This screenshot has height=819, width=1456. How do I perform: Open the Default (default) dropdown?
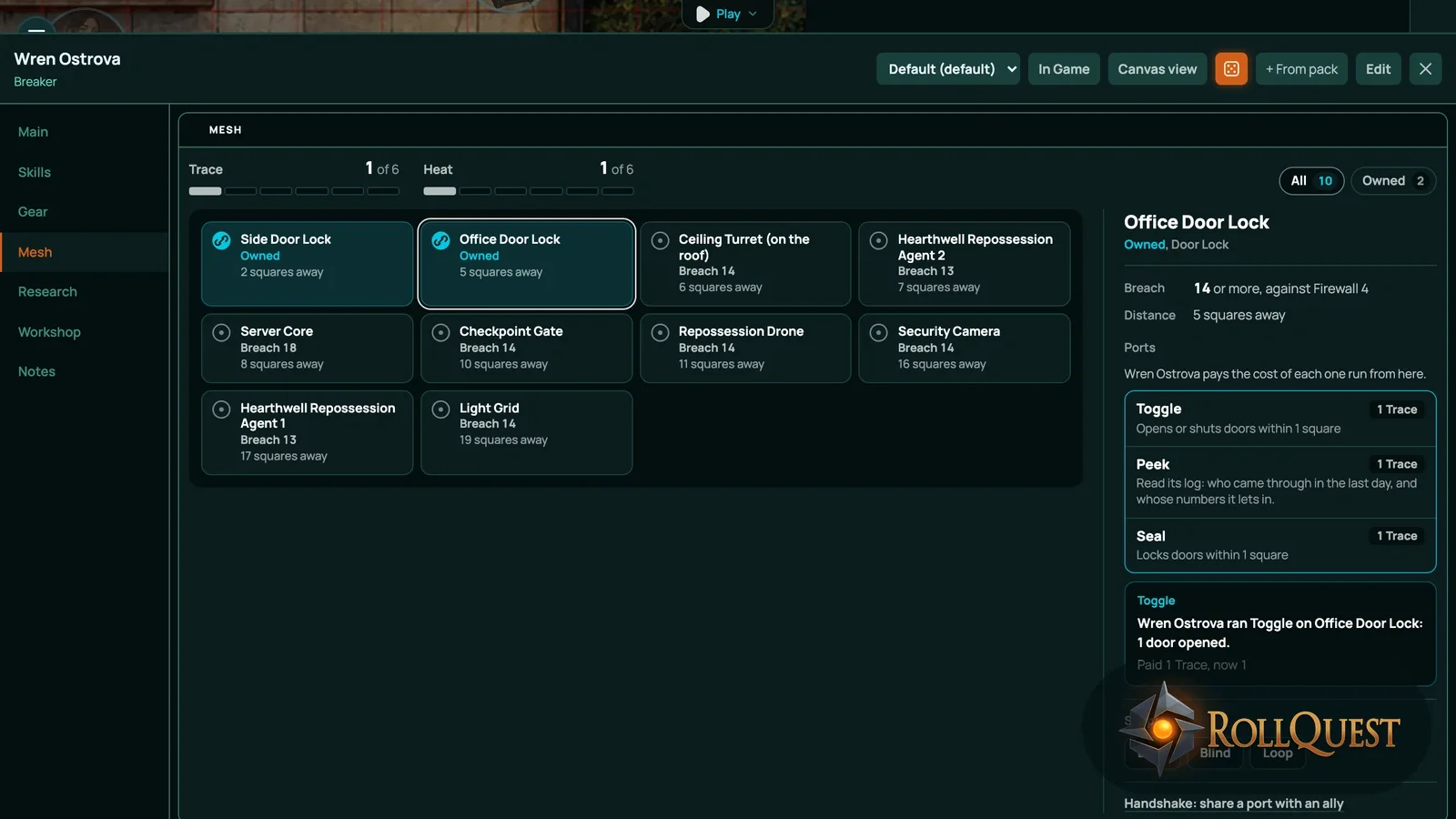click(948, 69)
